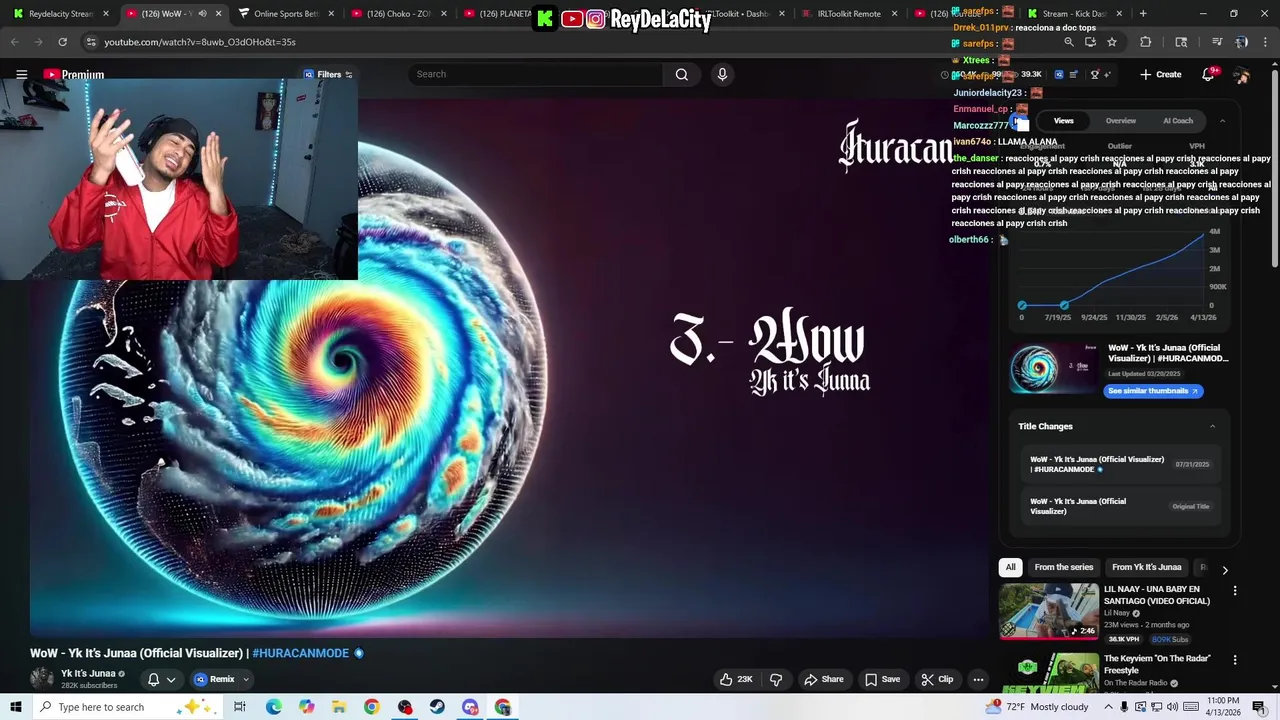Open Steam from taskbar
The image size is (1280, 720).
[x=437, y=707]
